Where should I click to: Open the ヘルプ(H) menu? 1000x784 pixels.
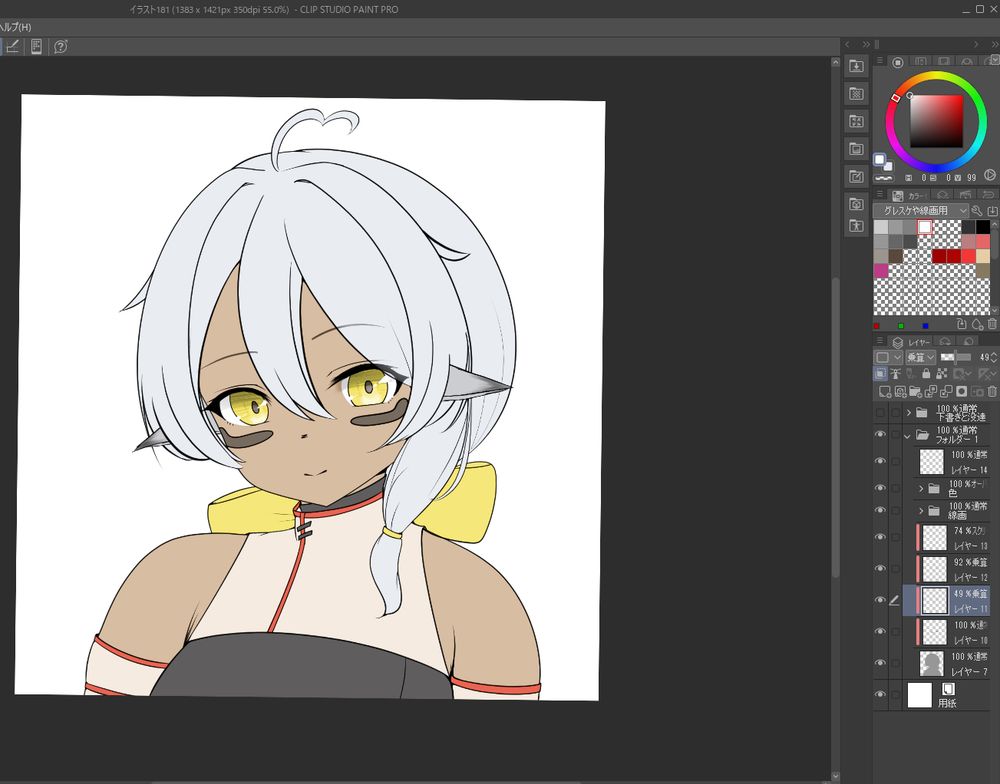(15, 27)
